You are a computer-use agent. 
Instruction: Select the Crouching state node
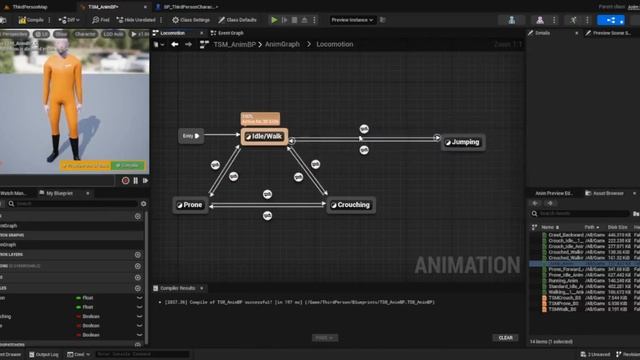click(x=351, y=205)
